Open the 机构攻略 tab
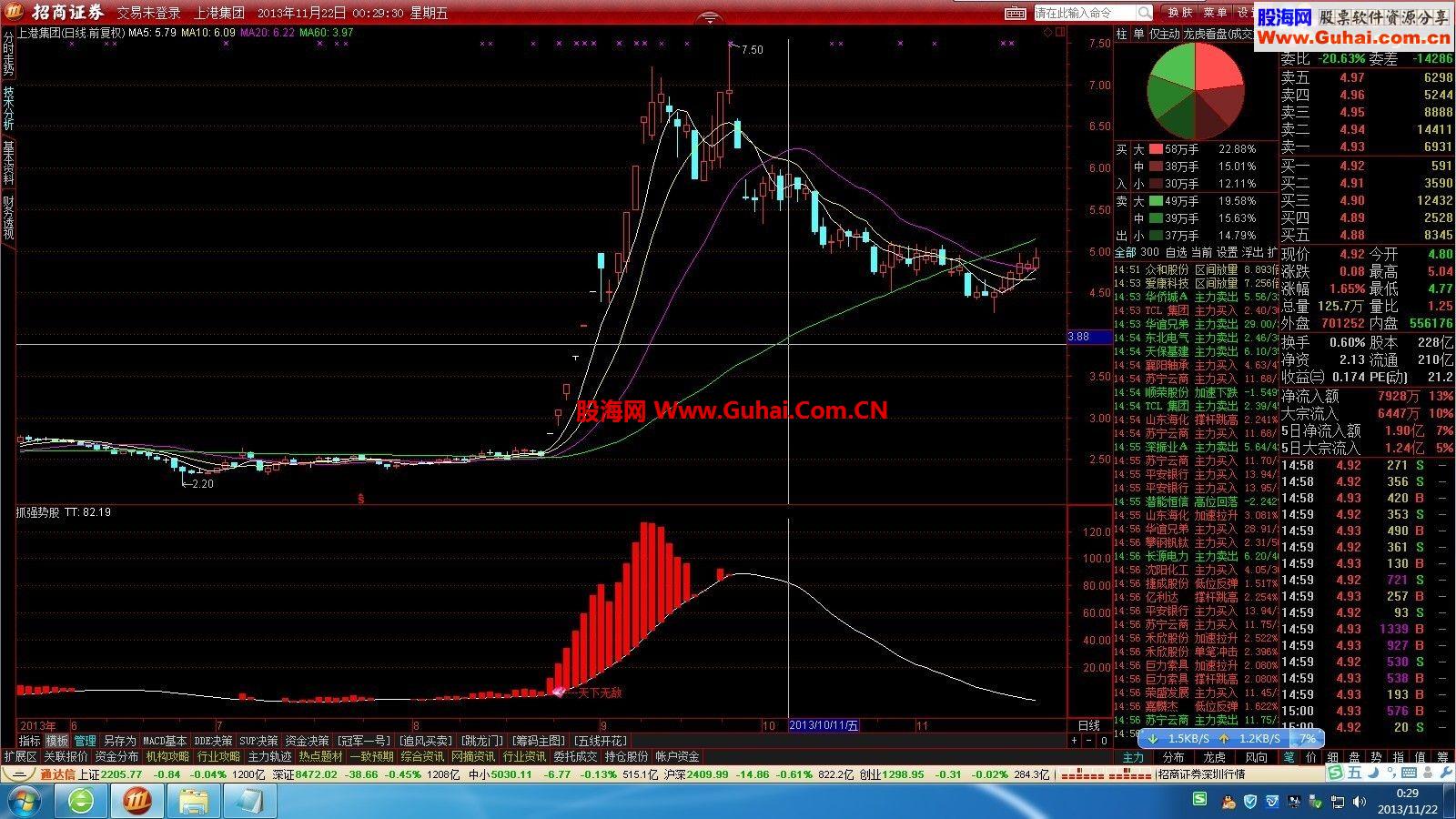The image size is (1456, 819). point(167,756)
